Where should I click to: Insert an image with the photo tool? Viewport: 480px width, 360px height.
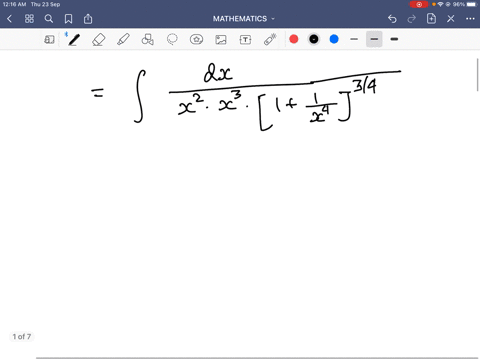tap(221, 39)
